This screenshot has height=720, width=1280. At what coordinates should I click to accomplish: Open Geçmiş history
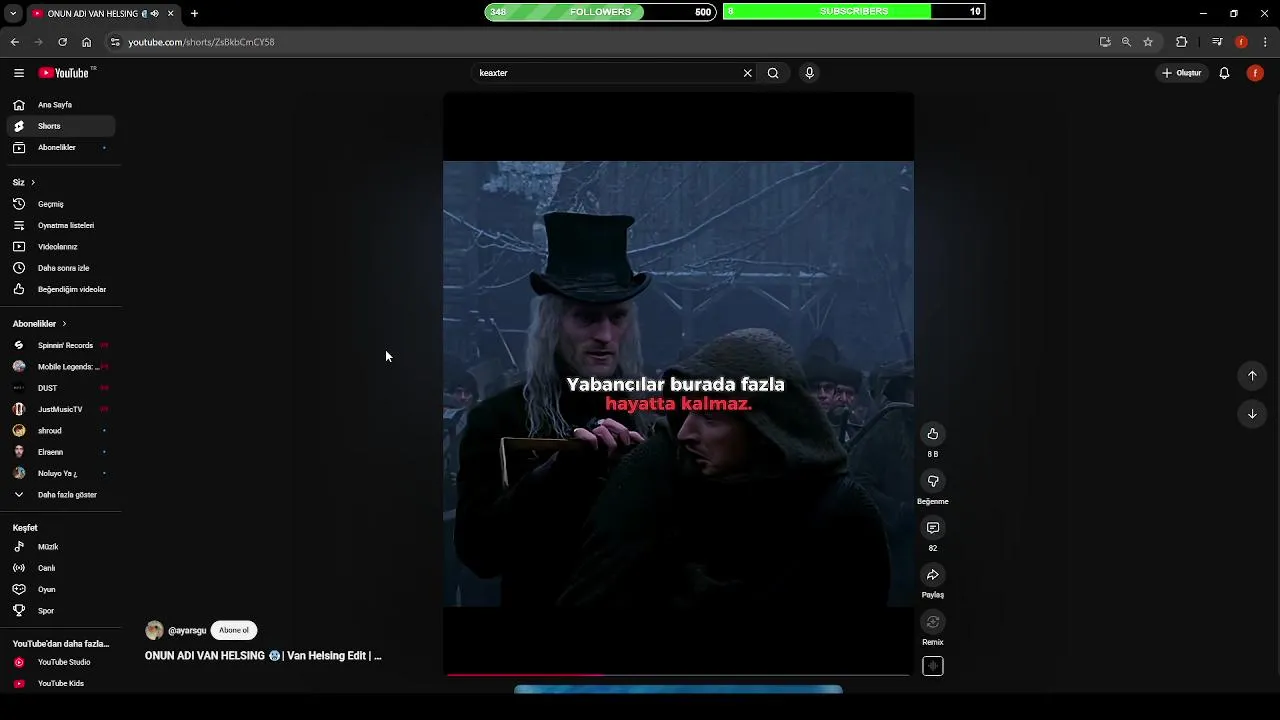pyautogui.click(x=61, y=204)
